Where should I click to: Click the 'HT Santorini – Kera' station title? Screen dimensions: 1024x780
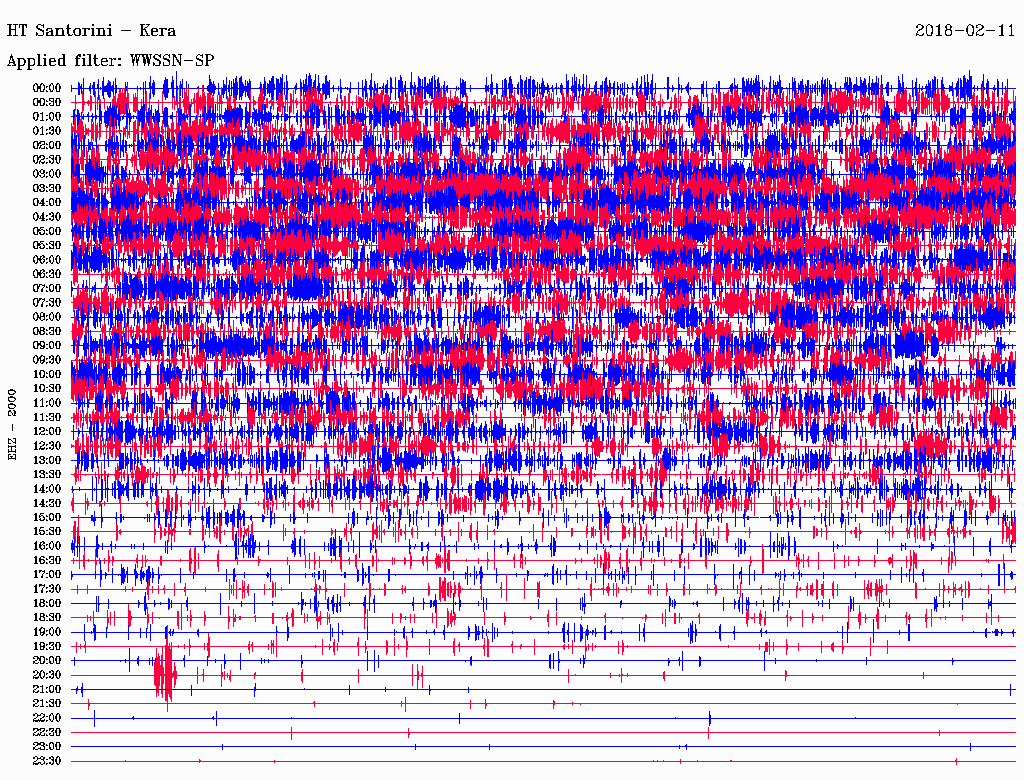click(x=91, y=31)
